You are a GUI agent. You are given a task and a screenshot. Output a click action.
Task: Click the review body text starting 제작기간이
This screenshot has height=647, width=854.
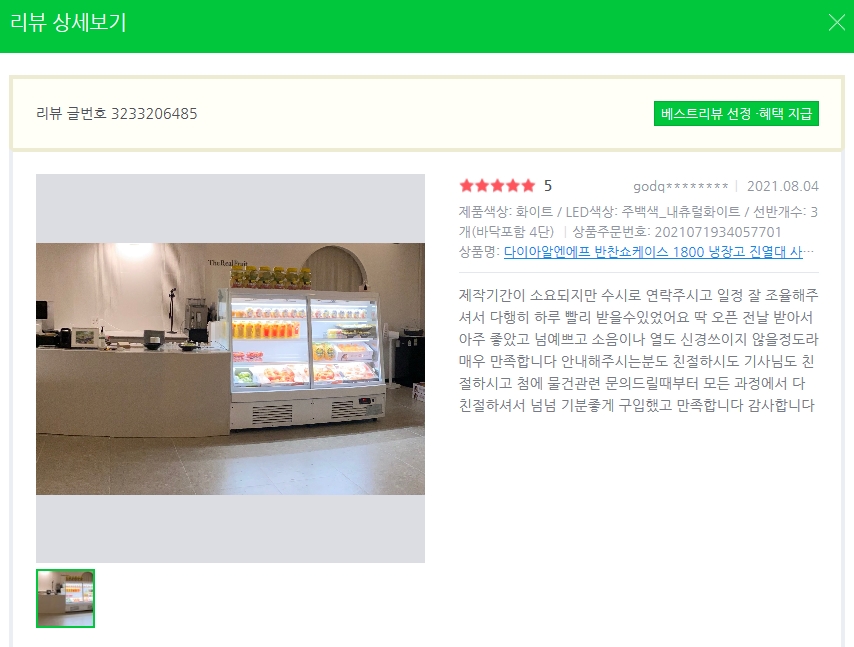(638, 350)
